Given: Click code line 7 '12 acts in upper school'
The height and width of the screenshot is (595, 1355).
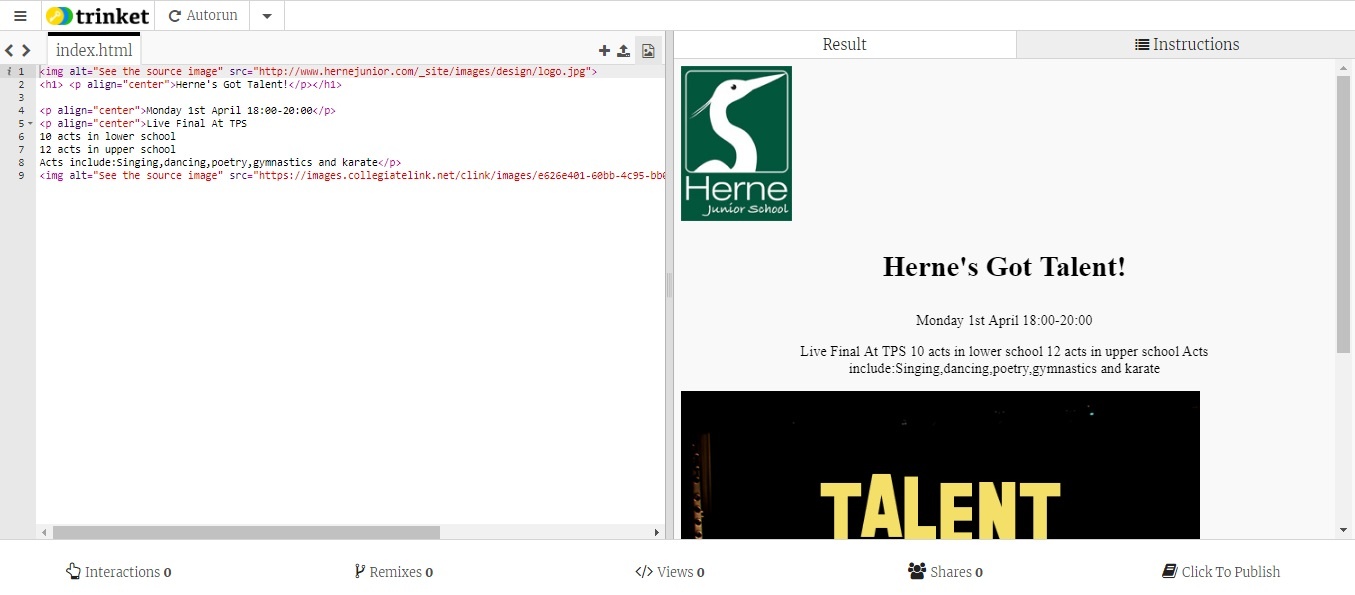Looking at the screenshot, I should (x=108, y=150).
